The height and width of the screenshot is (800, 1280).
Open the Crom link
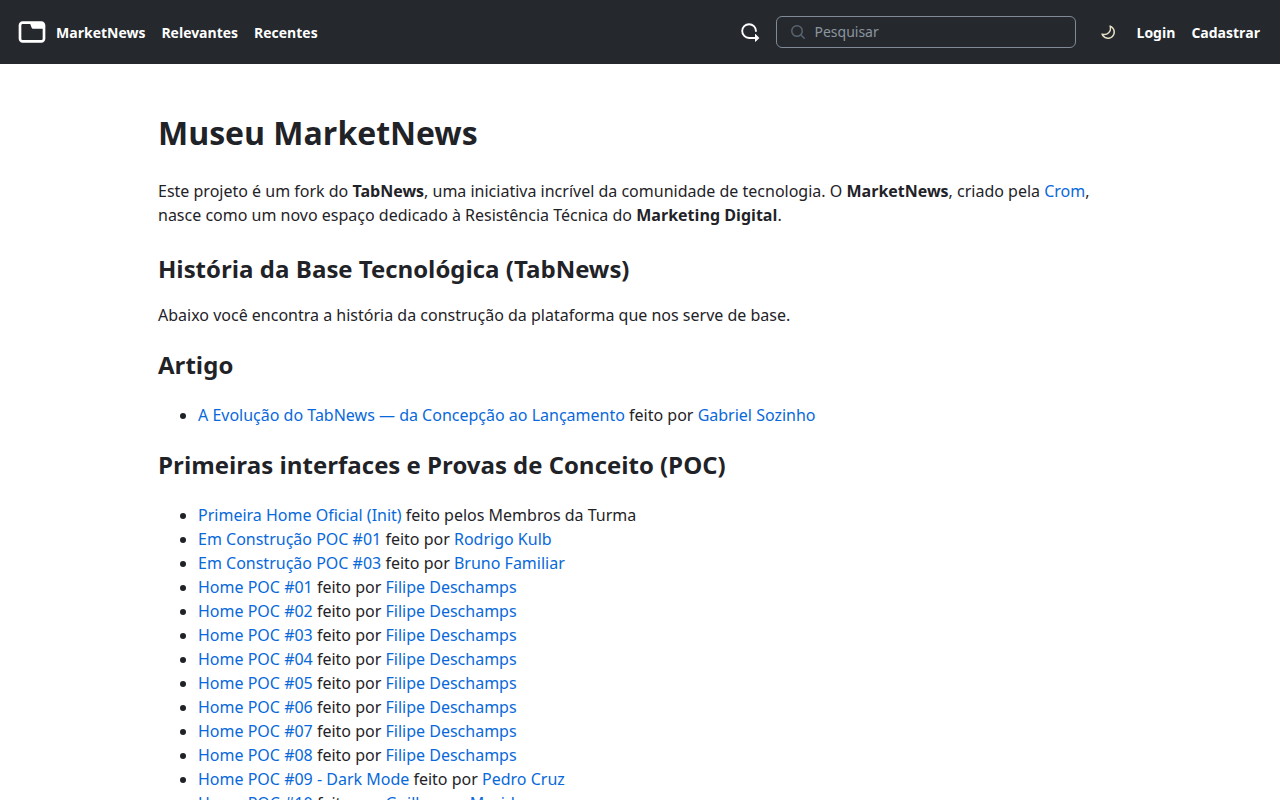click(x=1064, y=191)
